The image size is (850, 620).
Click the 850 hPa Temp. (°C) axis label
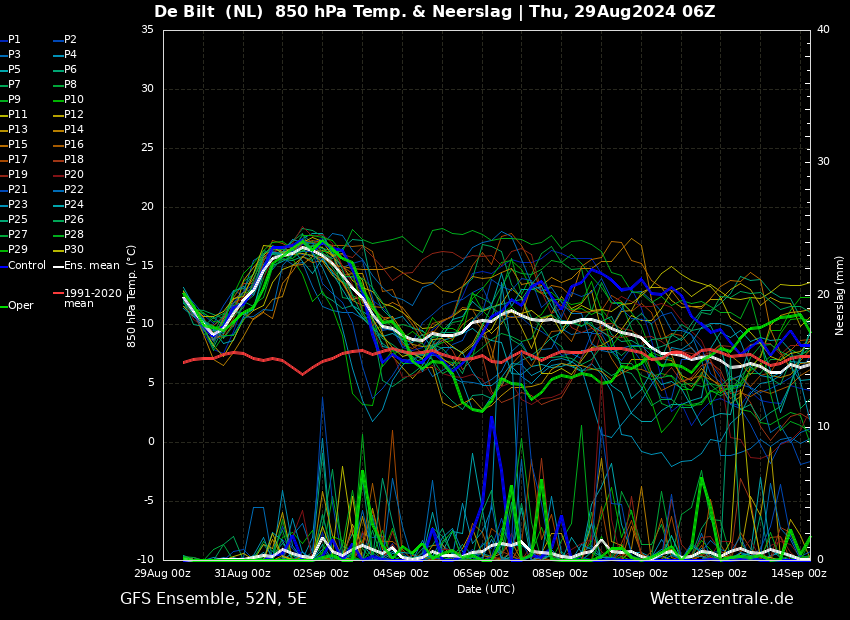(132, 295)
